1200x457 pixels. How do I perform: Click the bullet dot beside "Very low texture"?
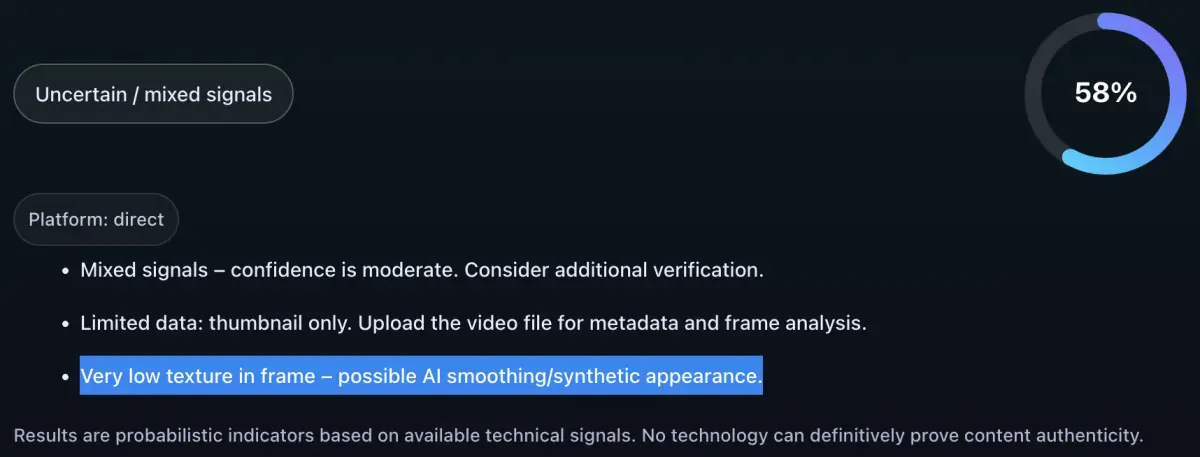point(64,377)
